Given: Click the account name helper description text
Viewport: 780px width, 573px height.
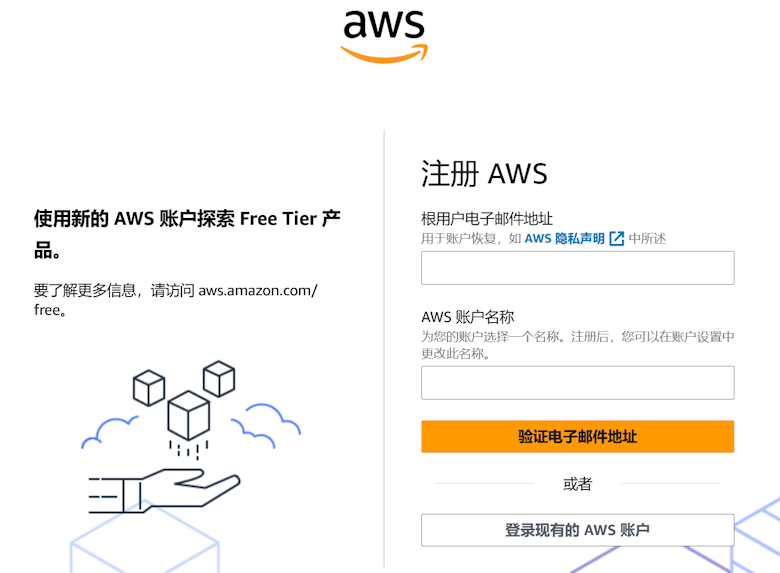Looking at the screenshot, I should coord(578,345).
